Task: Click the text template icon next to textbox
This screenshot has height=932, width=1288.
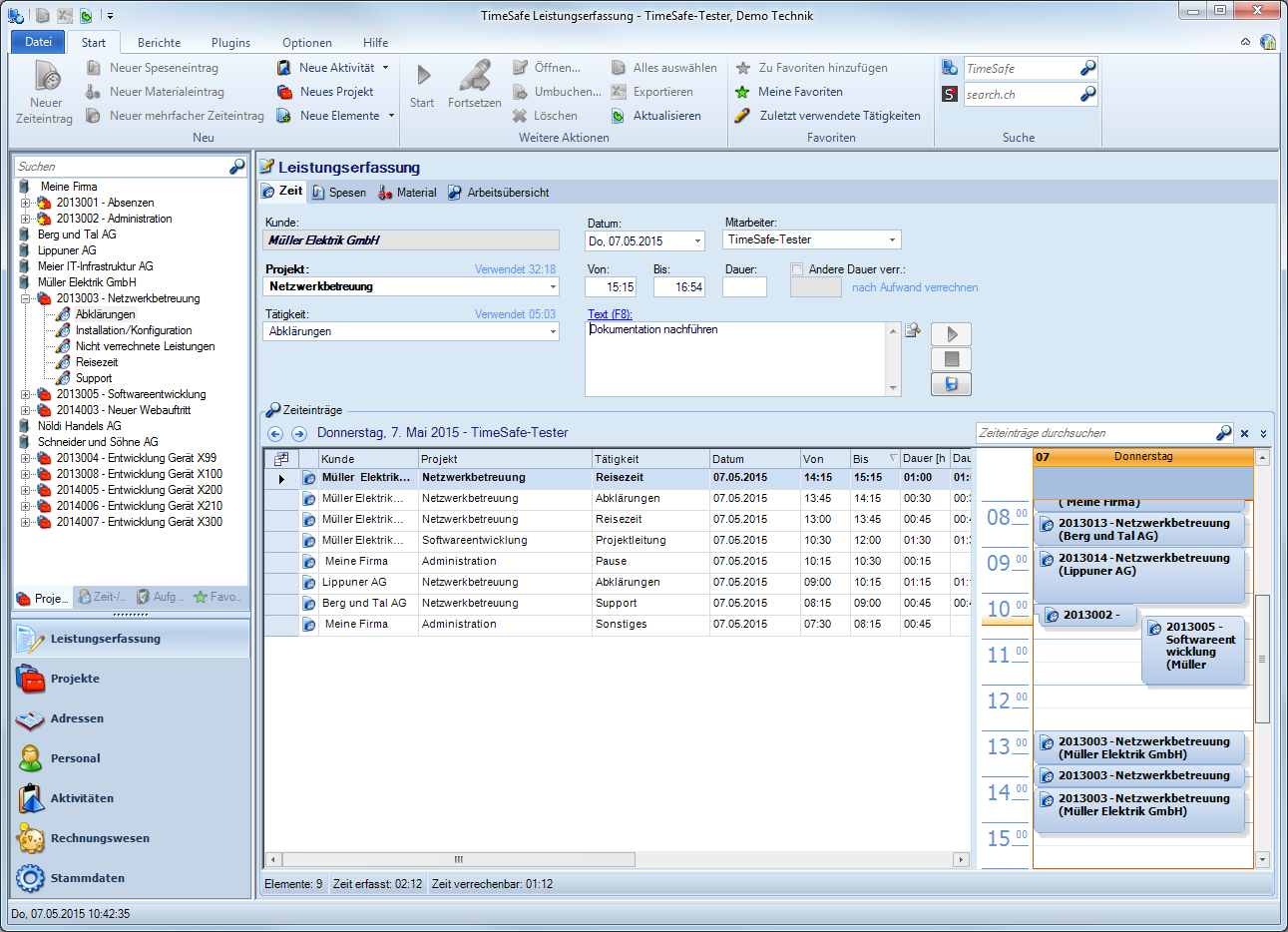Action: (912, 330)
